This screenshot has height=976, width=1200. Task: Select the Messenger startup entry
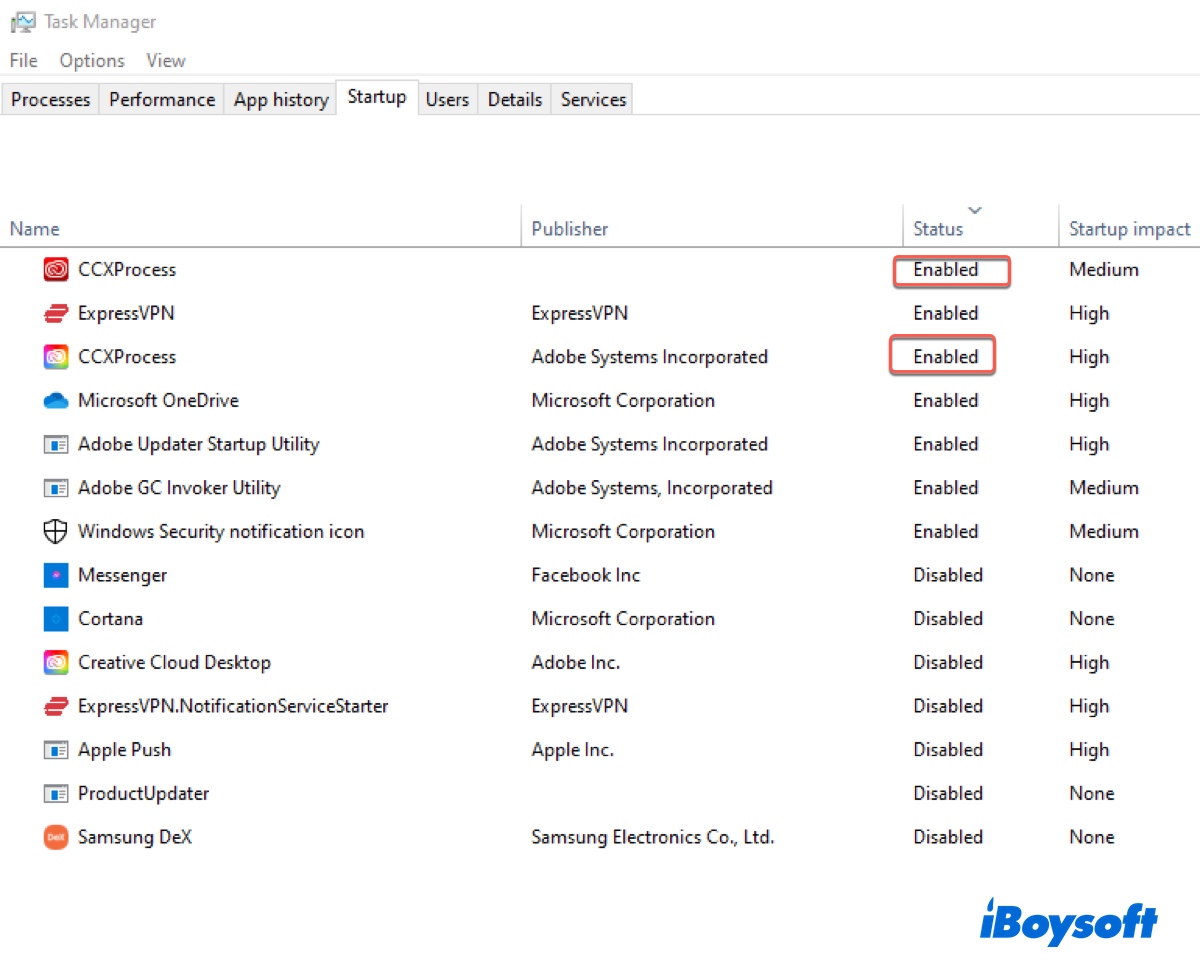(x=122, y=575)
